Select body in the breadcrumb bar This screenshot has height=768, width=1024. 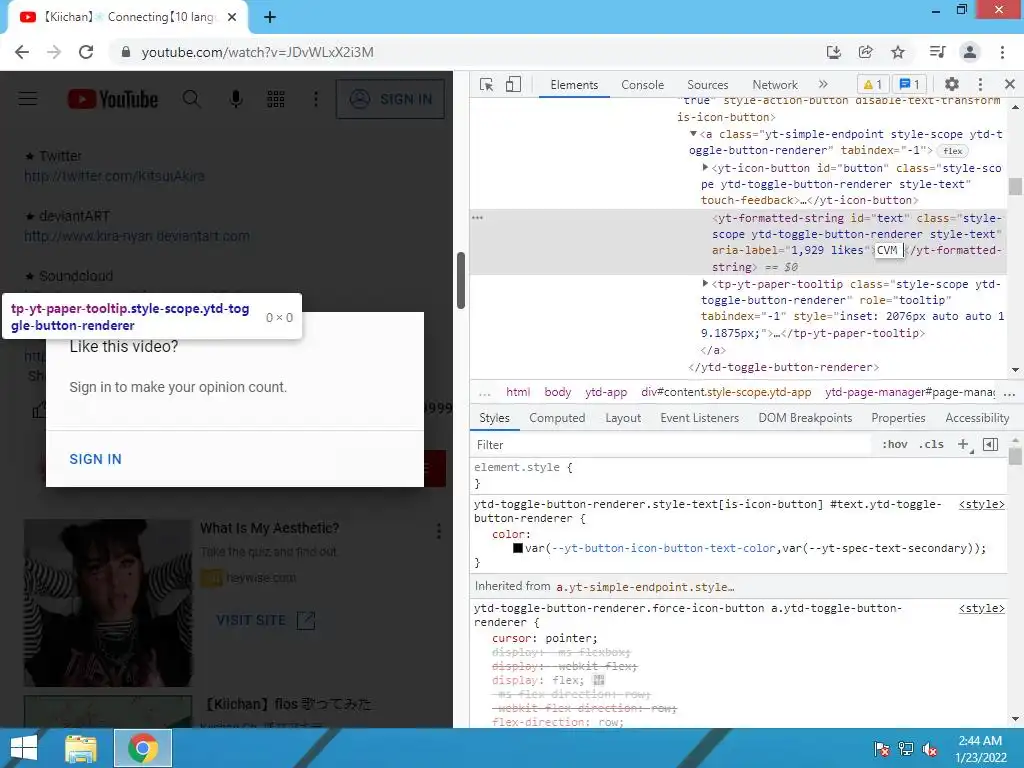pos(558,392)
